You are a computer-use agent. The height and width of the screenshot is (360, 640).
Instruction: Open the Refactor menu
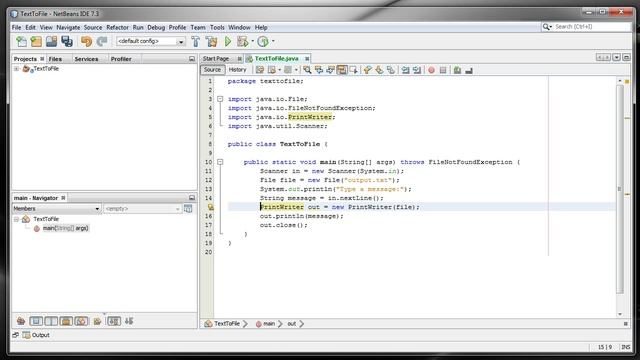coord(117,27)
